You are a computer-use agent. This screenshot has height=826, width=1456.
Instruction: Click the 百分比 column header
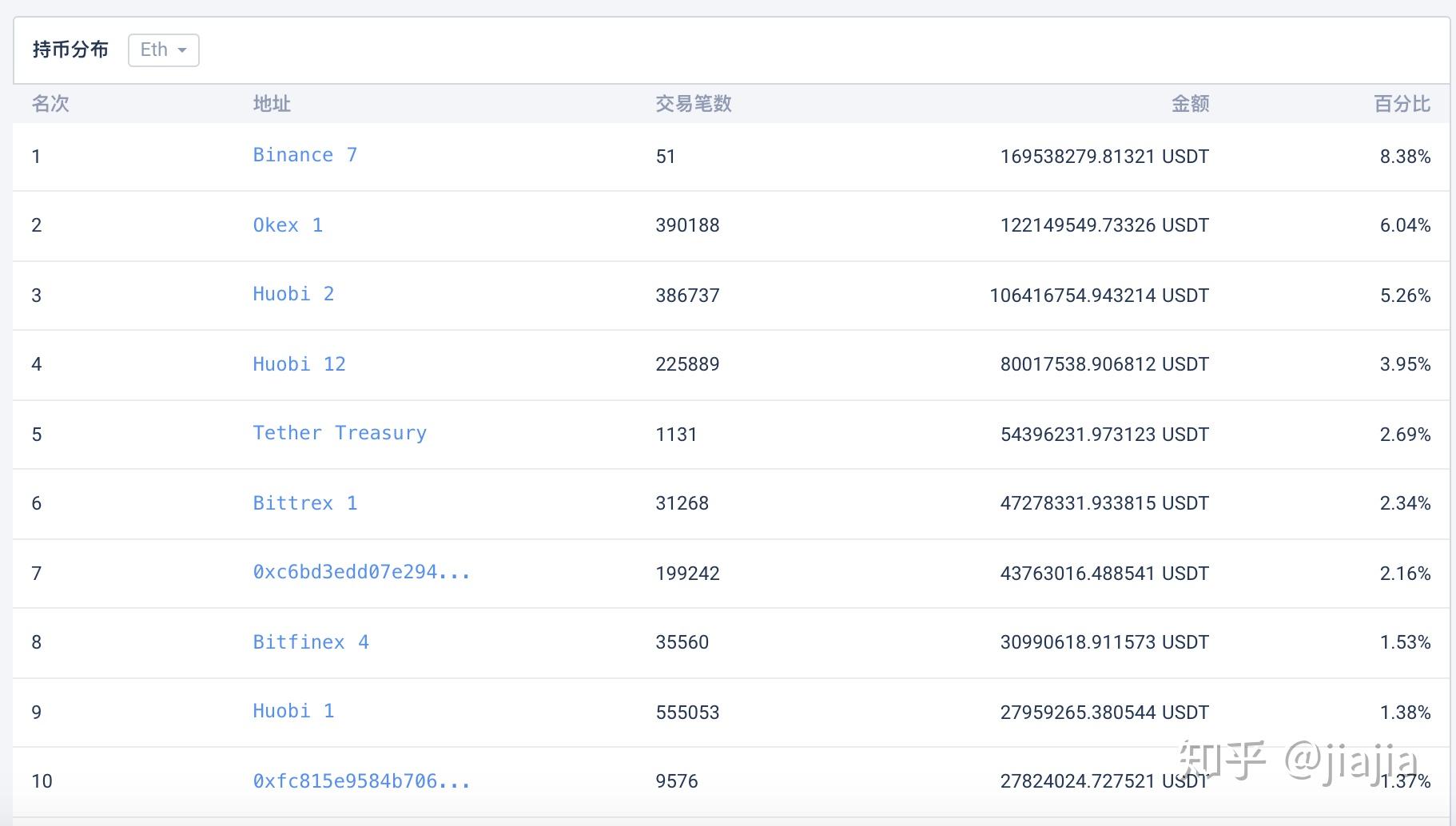(1402, 104)
